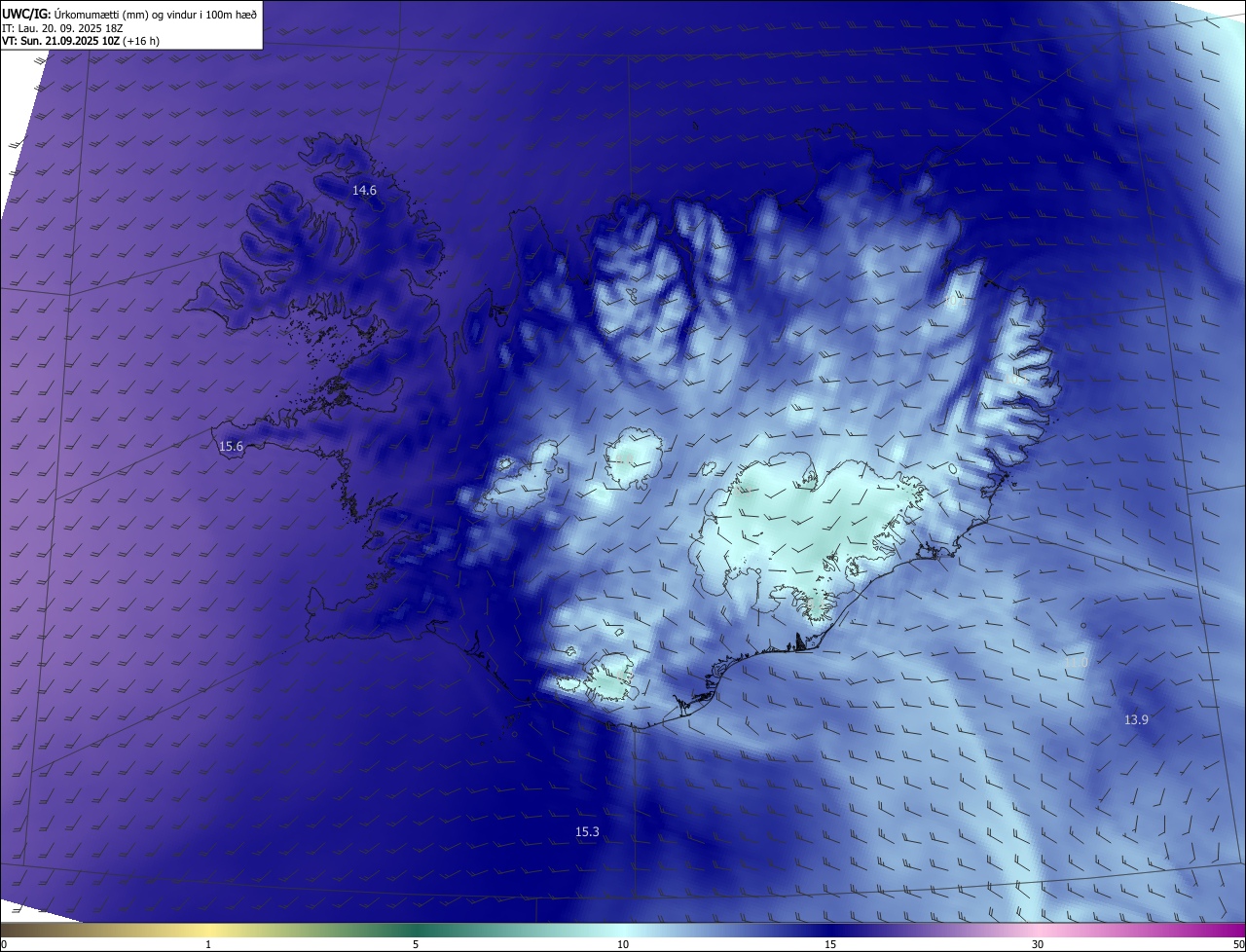The width and height of the screenshot is (1246, 952).
Task: Click the 1 tick on the color scale
Action: point(208,944)
